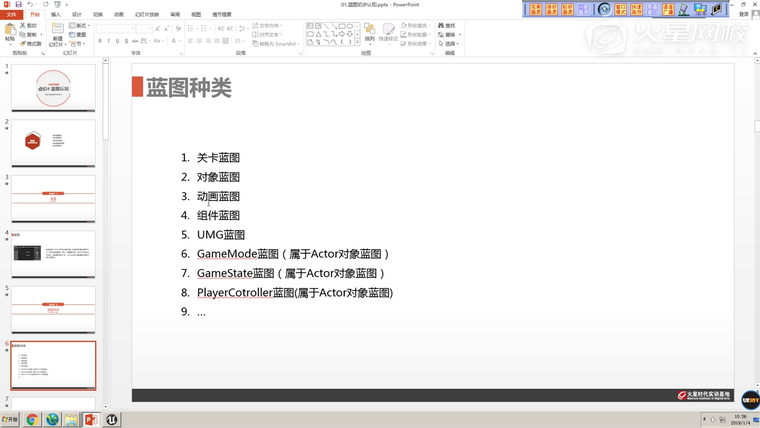The width and height of the screenshot is (760, 428).
Task: Select slide 4 thumbnail in panel
Action: point(53,254)
